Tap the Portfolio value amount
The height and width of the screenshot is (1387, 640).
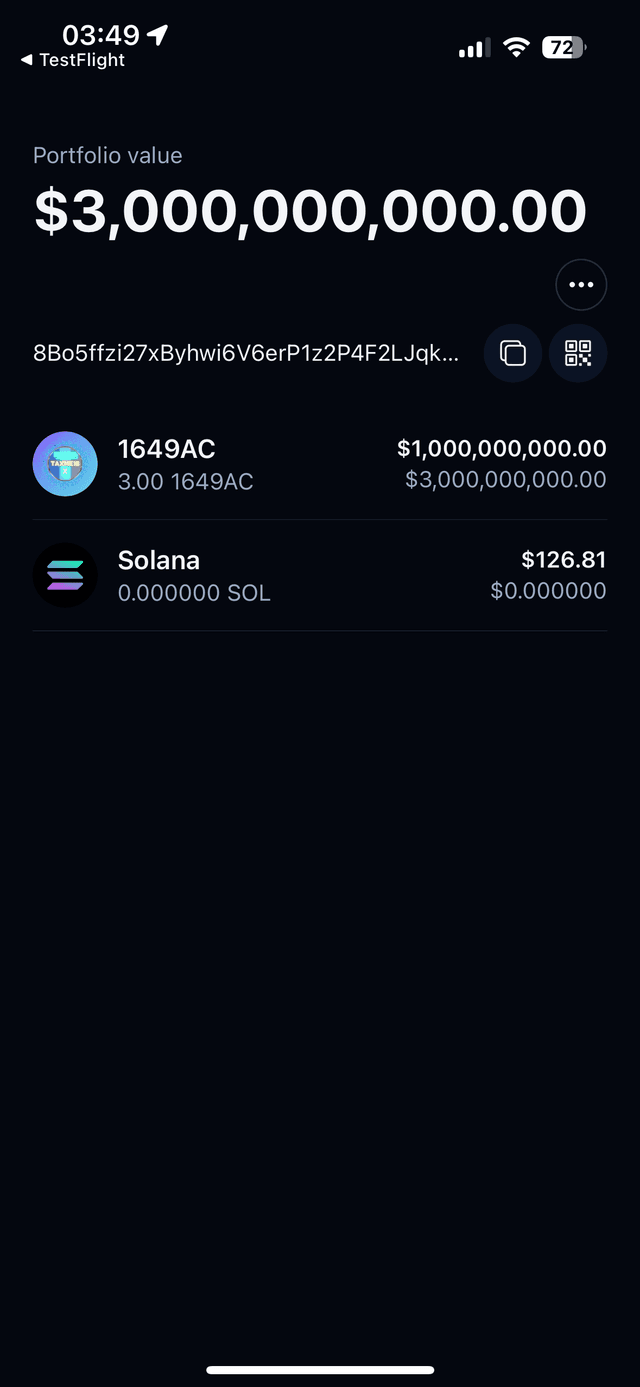coord(310,210)
